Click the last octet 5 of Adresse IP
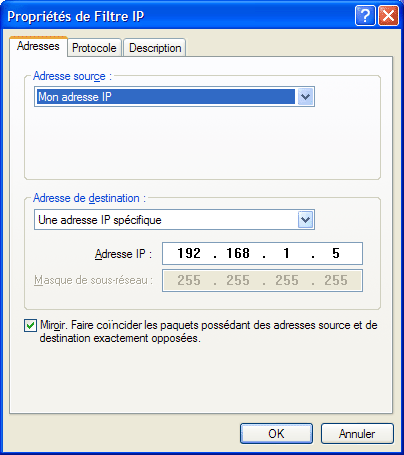The height and width of the screenshot is (455, 404). coord(336,253)
